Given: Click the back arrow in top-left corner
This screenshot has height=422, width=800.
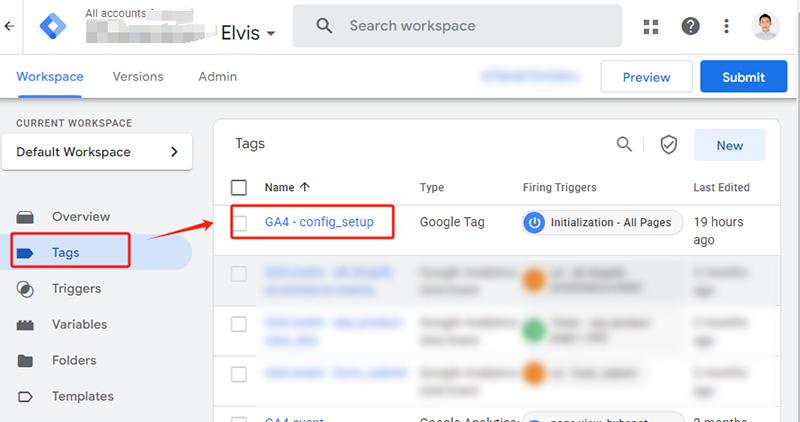Looking at the screenshot, I should tap(10, 27).
